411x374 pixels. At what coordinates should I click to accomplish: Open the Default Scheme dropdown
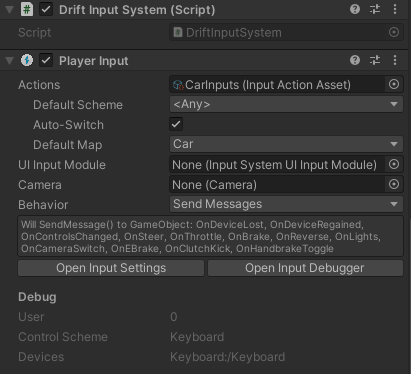point(286,104)
